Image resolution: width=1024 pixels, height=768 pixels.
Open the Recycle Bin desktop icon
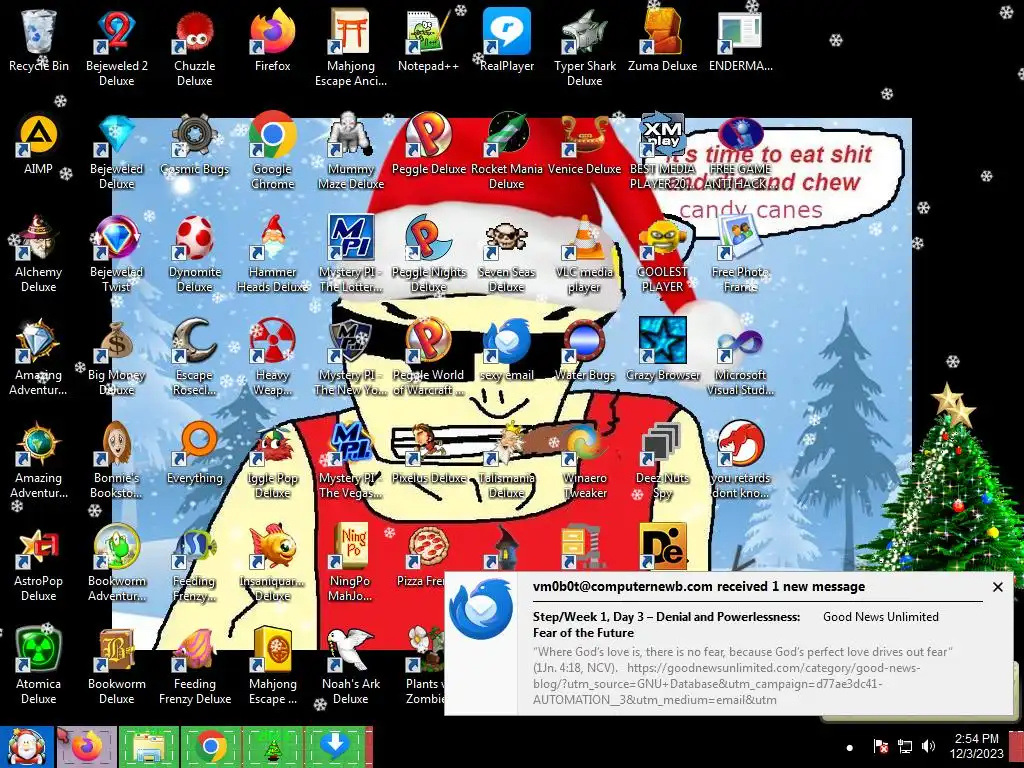(39, 41)
